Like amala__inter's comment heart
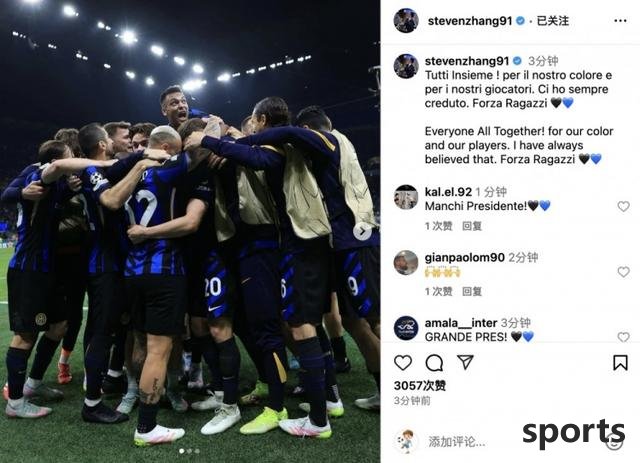The width and height of the screenshot is (640, 463). pyautogui.click(x=623, y=337)
